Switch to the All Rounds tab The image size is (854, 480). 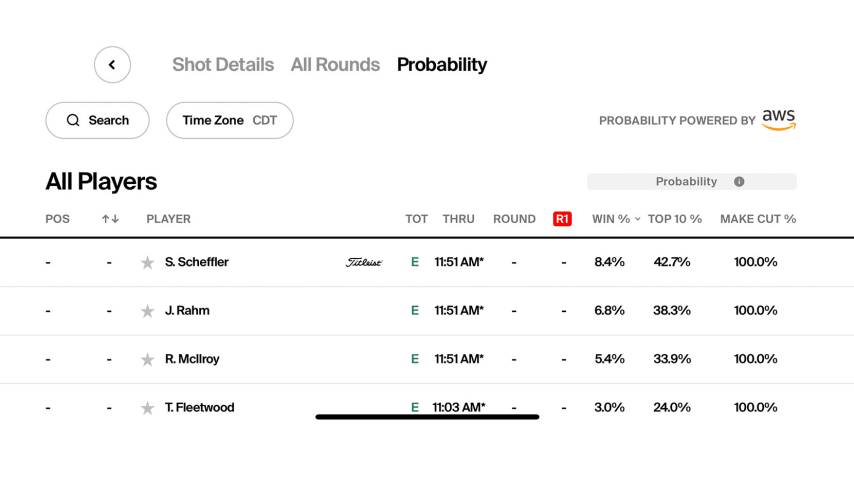pos(335,65)
